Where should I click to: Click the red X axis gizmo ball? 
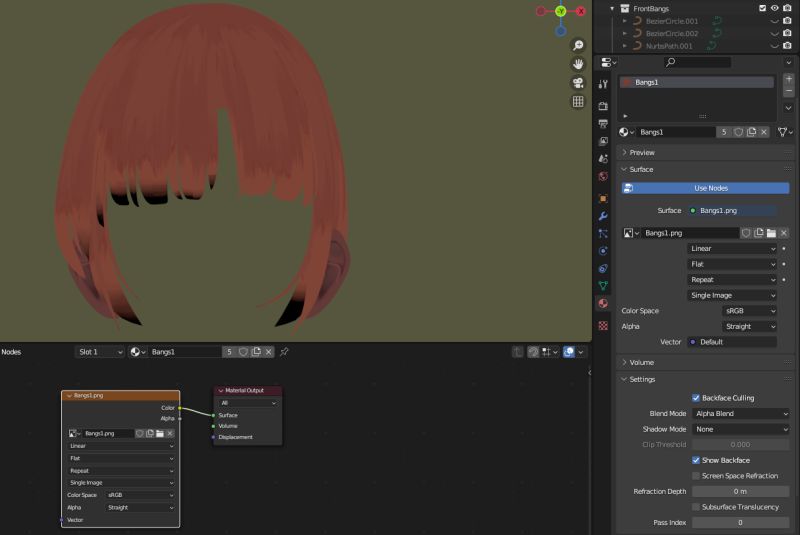tap(581, 11)
